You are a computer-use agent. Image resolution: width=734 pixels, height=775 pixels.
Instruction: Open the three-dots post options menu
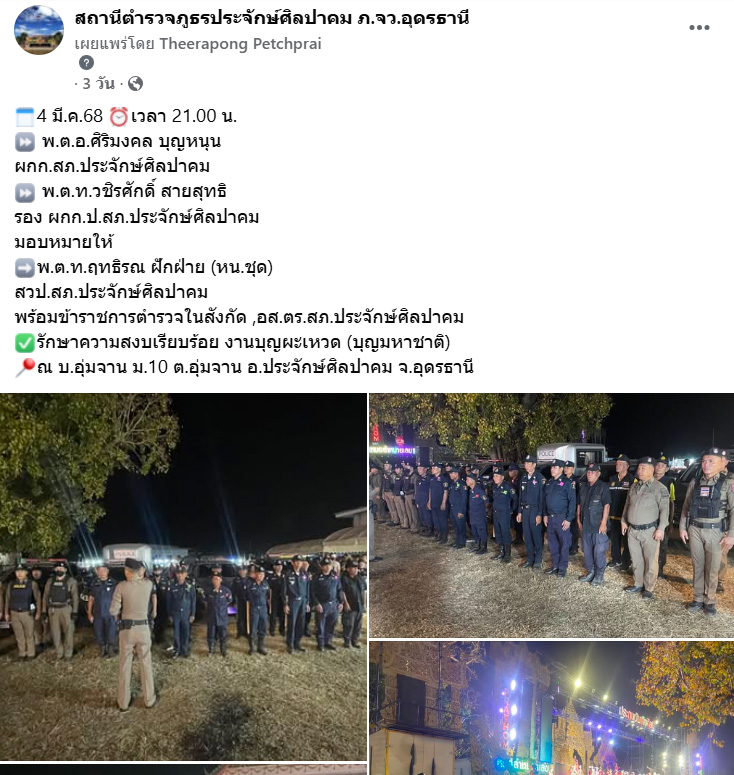click(699, 28)
